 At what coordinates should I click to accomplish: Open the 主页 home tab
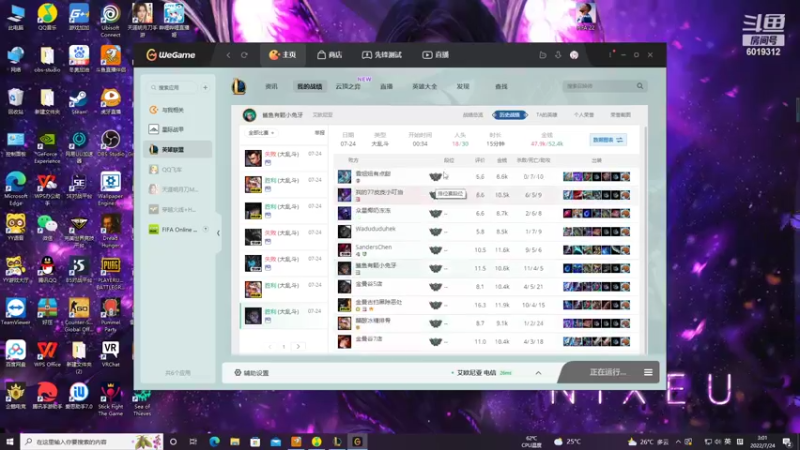click(x=283, y=55)
